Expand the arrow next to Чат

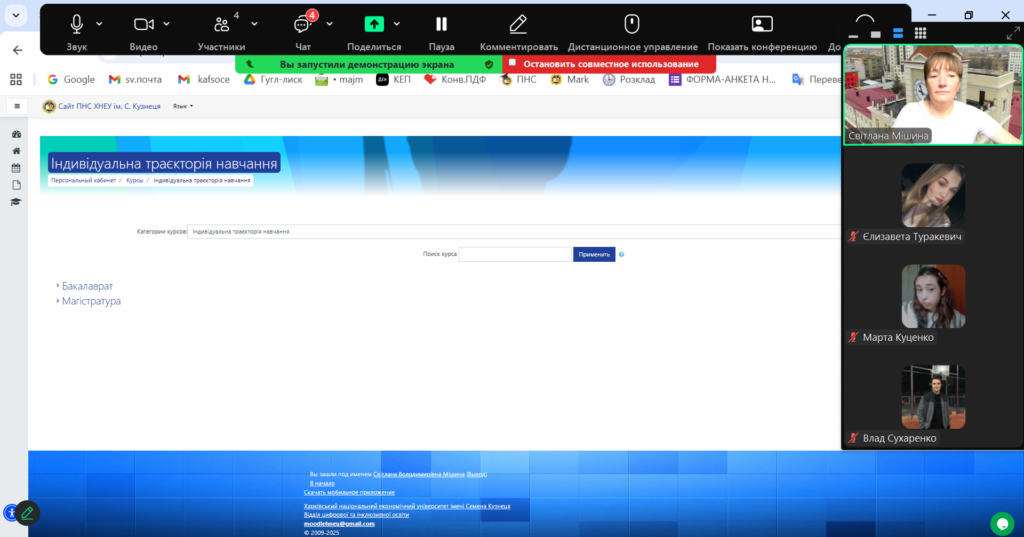pyautogui.click(x=330, y=24)
